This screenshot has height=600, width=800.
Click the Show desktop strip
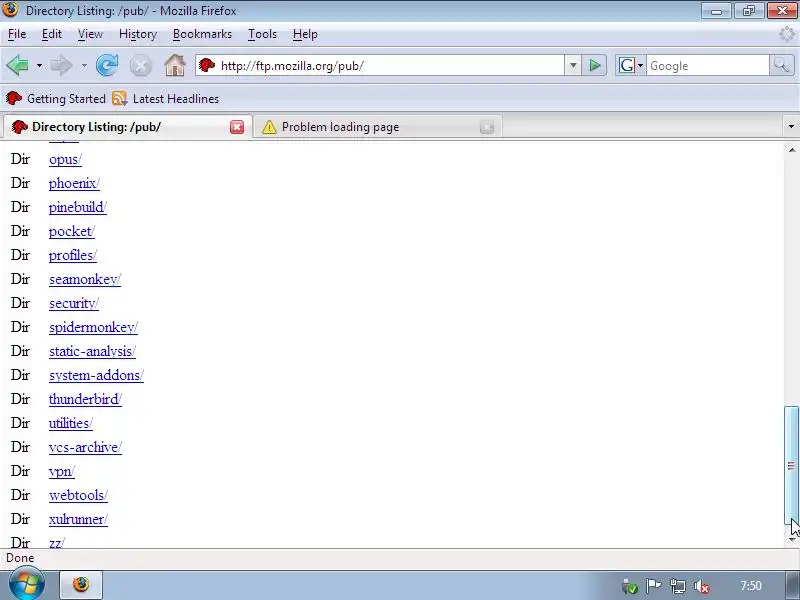(x=792, y=585)
